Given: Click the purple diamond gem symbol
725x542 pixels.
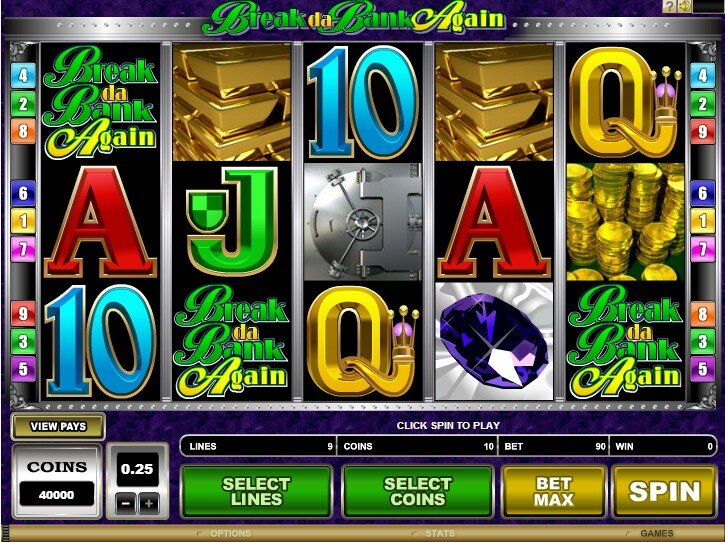Looking at the screenshot, I should [494, 341].
